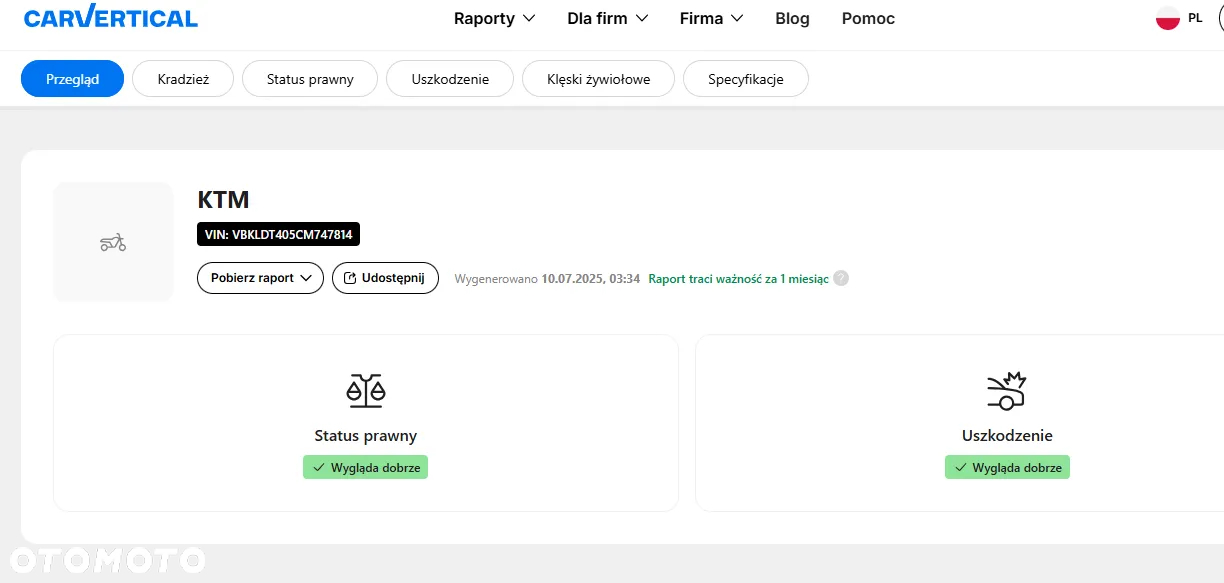This screenshot has width=1224, height=583.
Task: Click the Udostępnij share button
Action: [385, 278]
